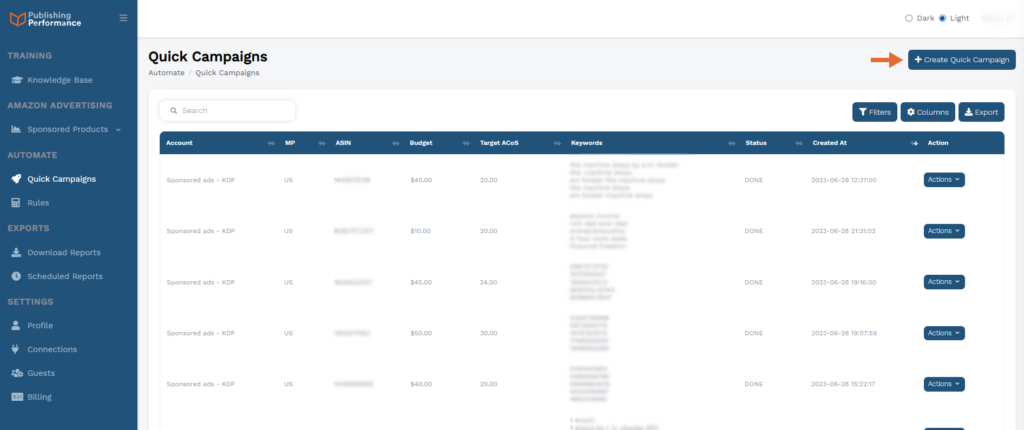Click the Sponsored Products chart icon
This screenshot has height=430, width=1024.
click(x=16, y=129)
